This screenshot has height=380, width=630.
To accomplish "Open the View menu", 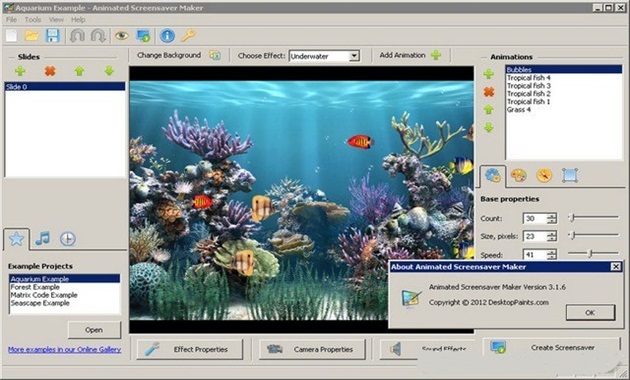I will pyautogui.click(x=56, y=20).
